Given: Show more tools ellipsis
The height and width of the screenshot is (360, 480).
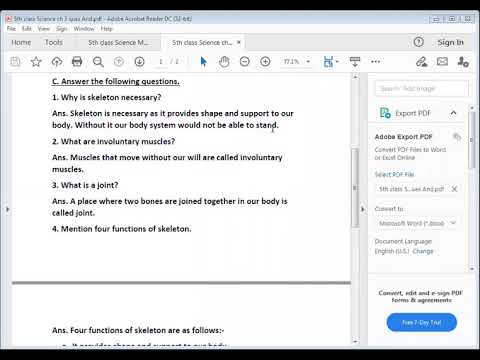Looking at the screenshot, I should tap(376, 62).
